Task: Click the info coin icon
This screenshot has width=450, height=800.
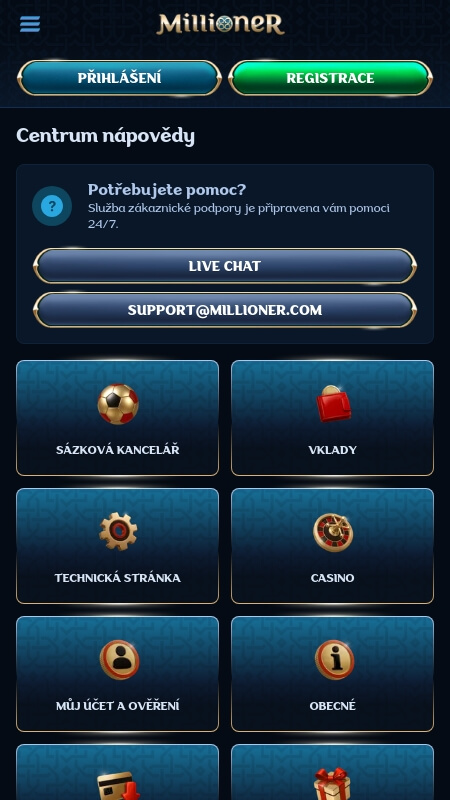Action: [x=334, y=660]
